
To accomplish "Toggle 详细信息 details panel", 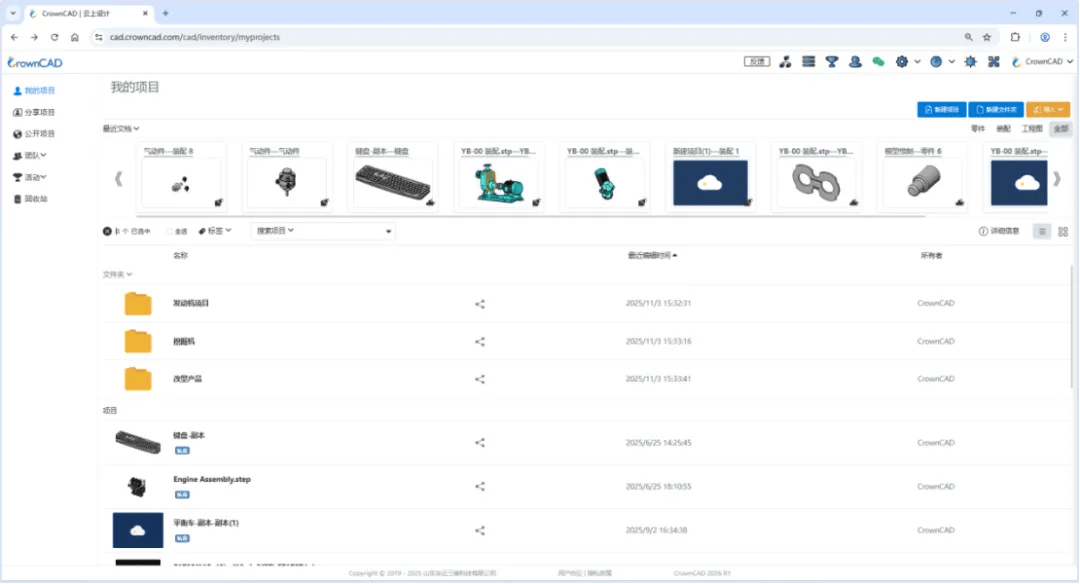I will [999, 231].
